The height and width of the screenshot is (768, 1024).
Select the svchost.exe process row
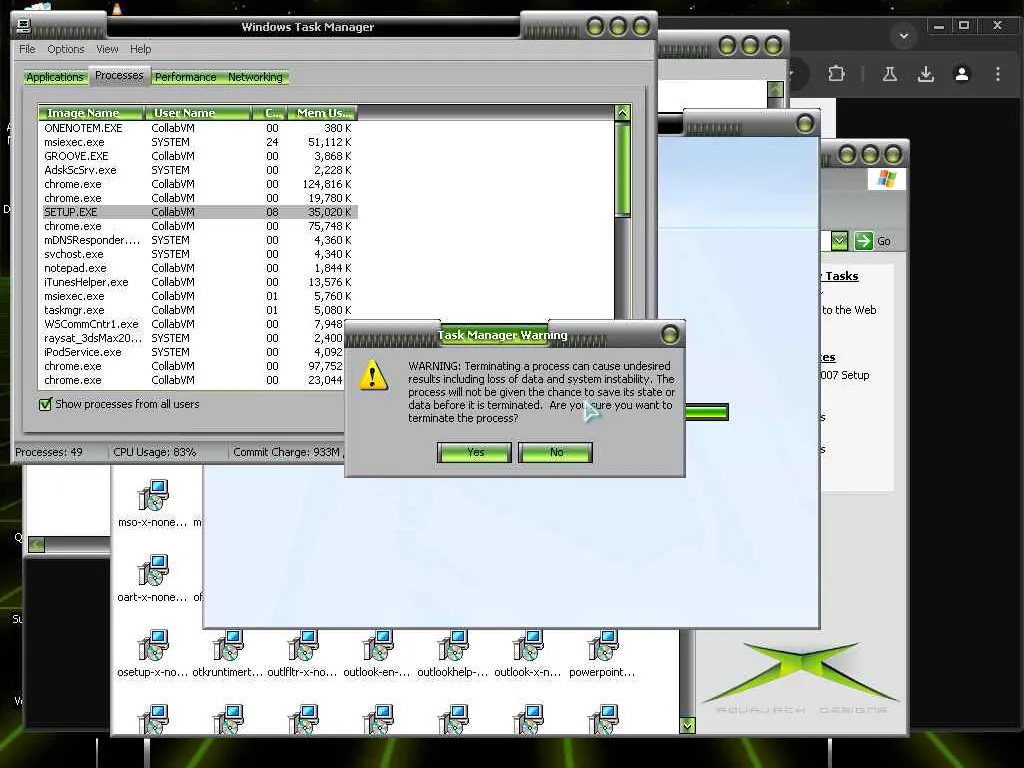(x=197, y=254)
